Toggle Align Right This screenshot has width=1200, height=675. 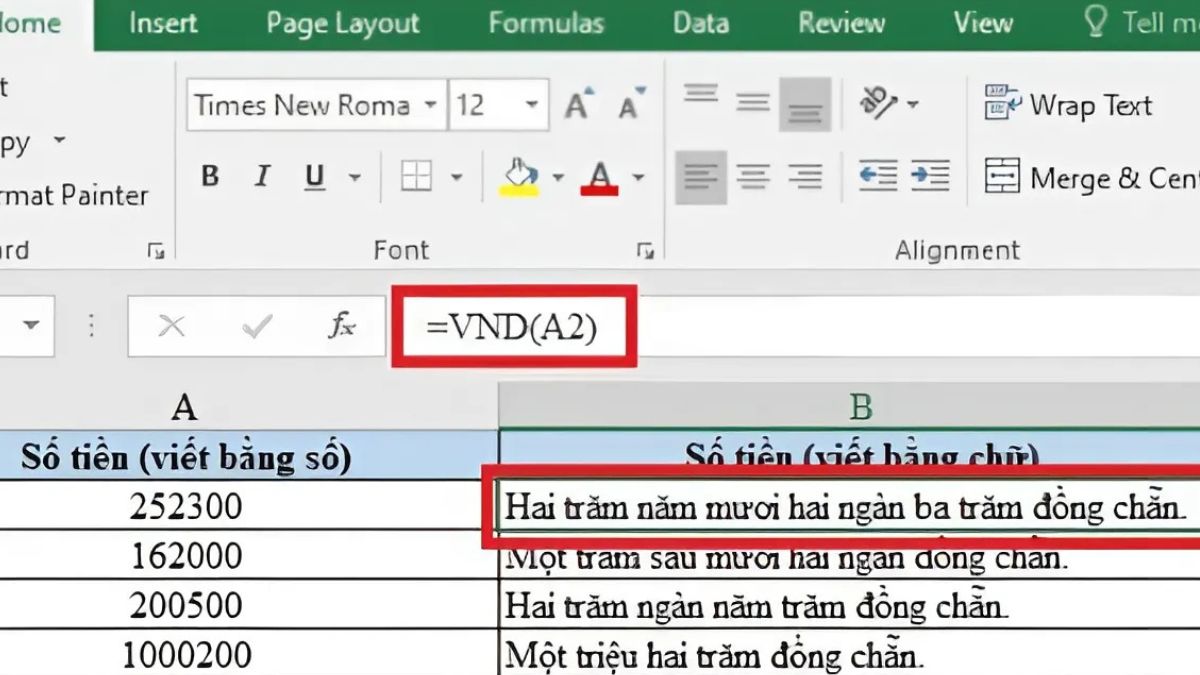pos(804,177)
